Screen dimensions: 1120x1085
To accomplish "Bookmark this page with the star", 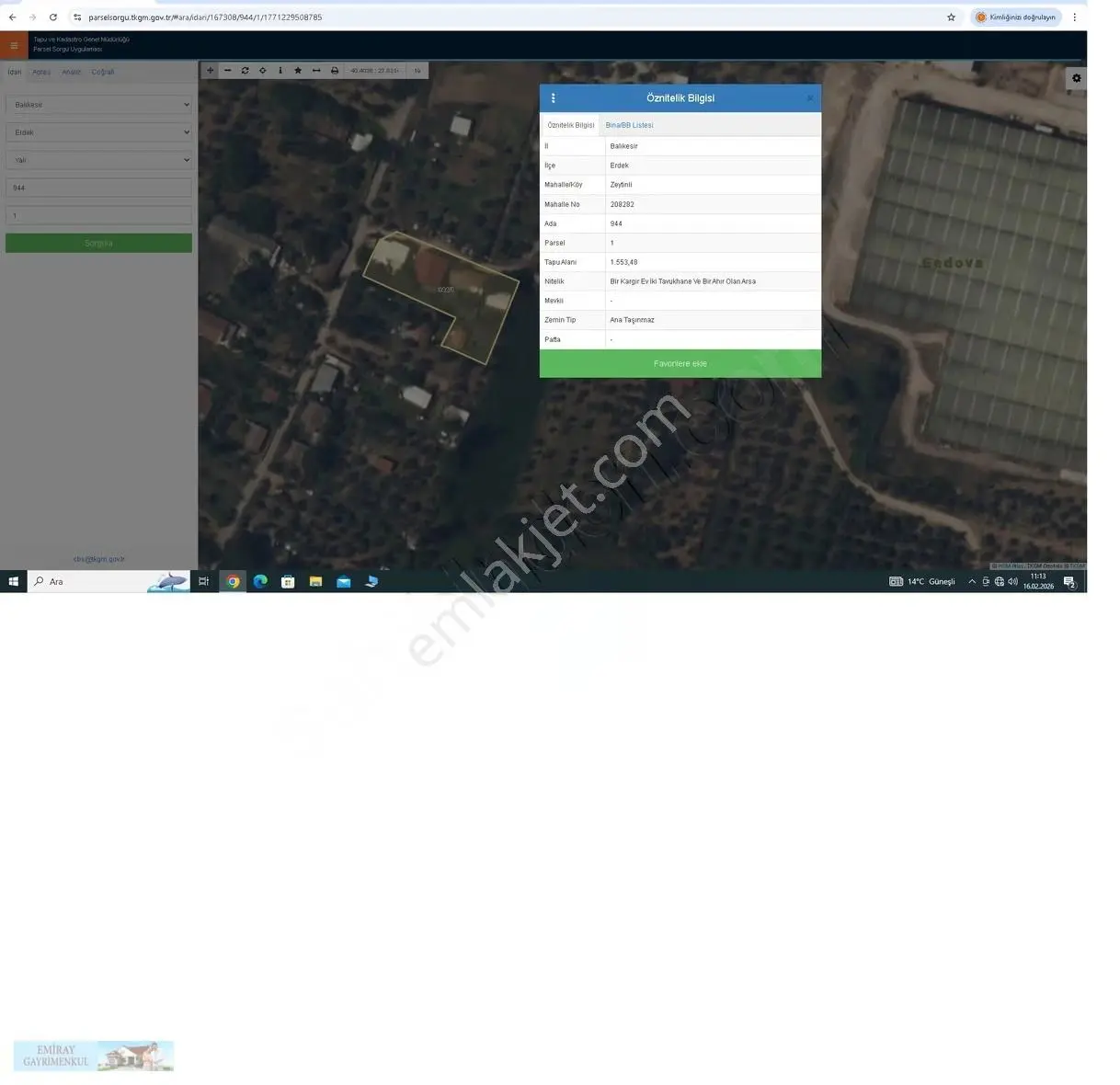I will pos(951,17).
